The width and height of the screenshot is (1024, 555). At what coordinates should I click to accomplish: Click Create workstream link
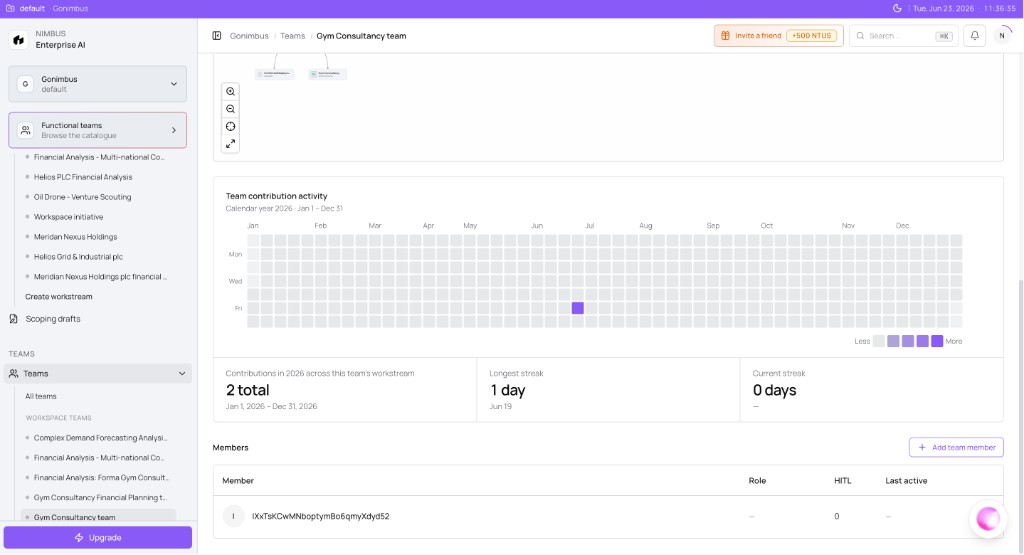pos(59,296)
